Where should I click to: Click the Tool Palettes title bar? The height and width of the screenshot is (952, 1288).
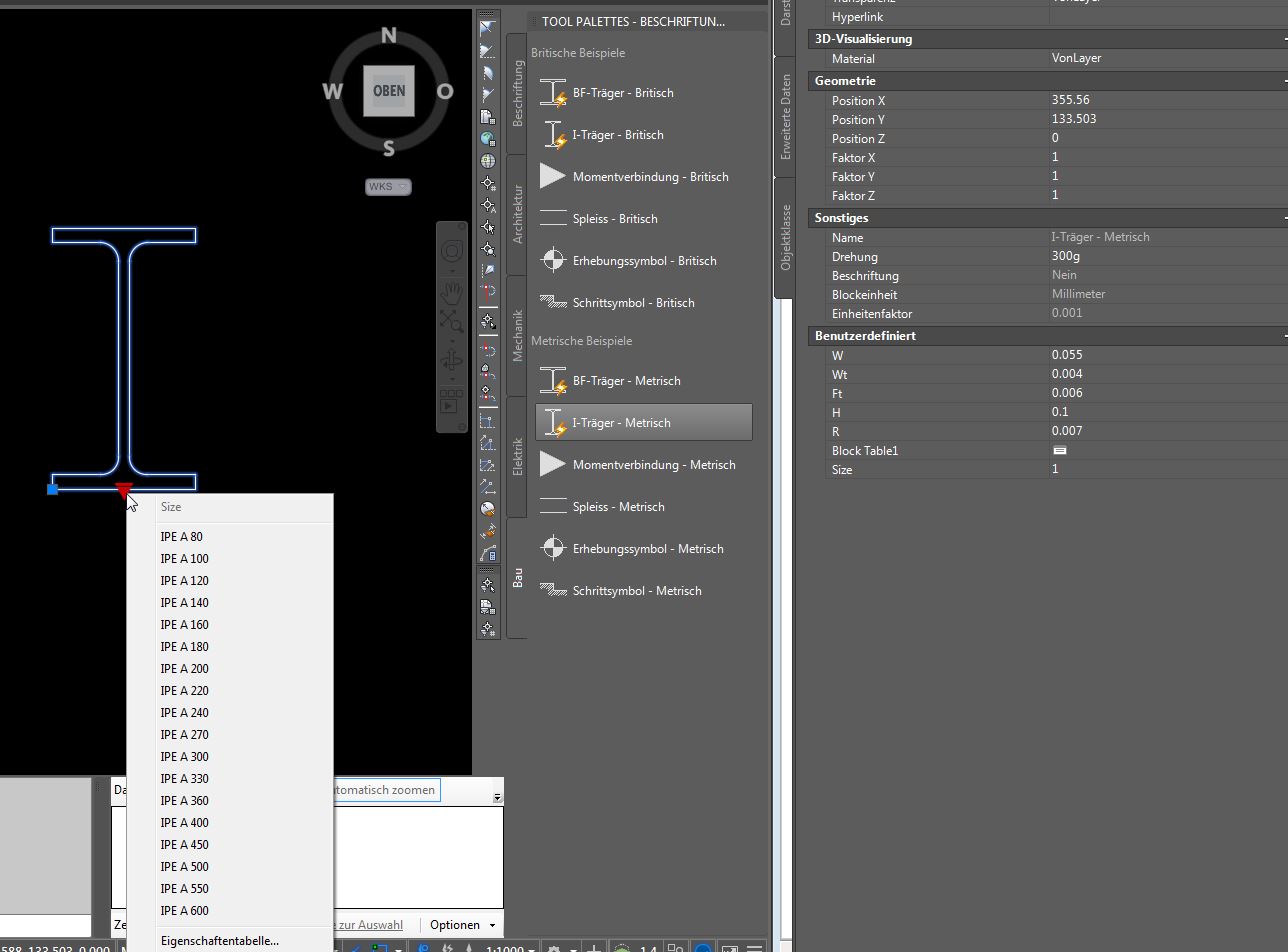pyautogui.click(x=648, y=21)
